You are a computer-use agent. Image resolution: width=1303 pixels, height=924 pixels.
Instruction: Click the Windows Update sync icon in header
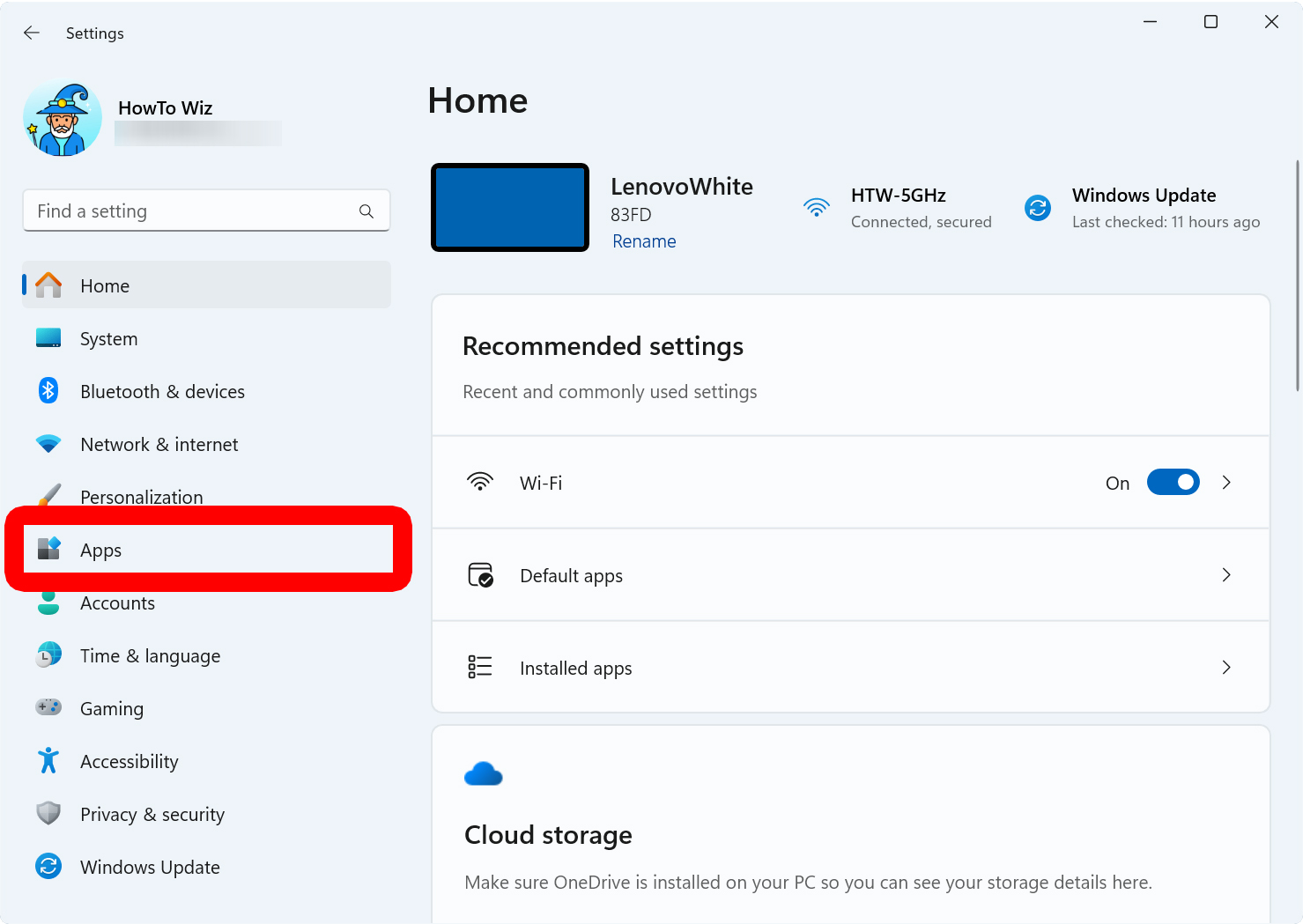pyautogui.click(x=1038, y=208)
